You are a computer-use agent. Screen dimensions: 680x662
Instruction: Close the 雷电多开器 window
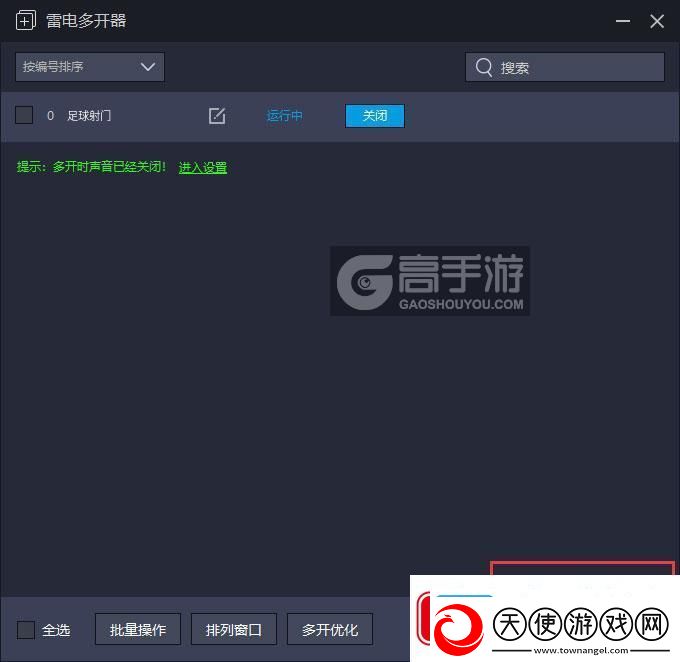coord(657,21)
